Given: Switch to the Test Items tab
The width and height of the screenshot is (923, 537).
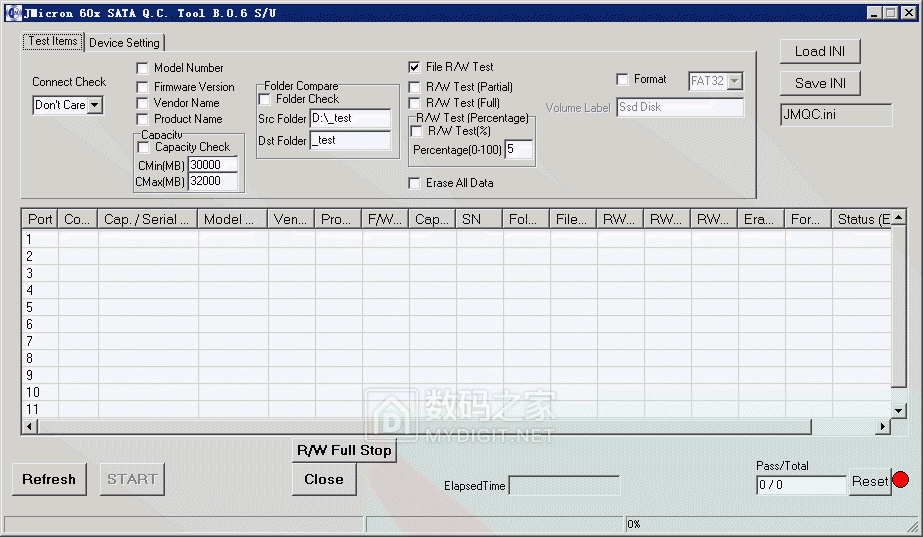Looking at the screenshot, I should (53, 41).
